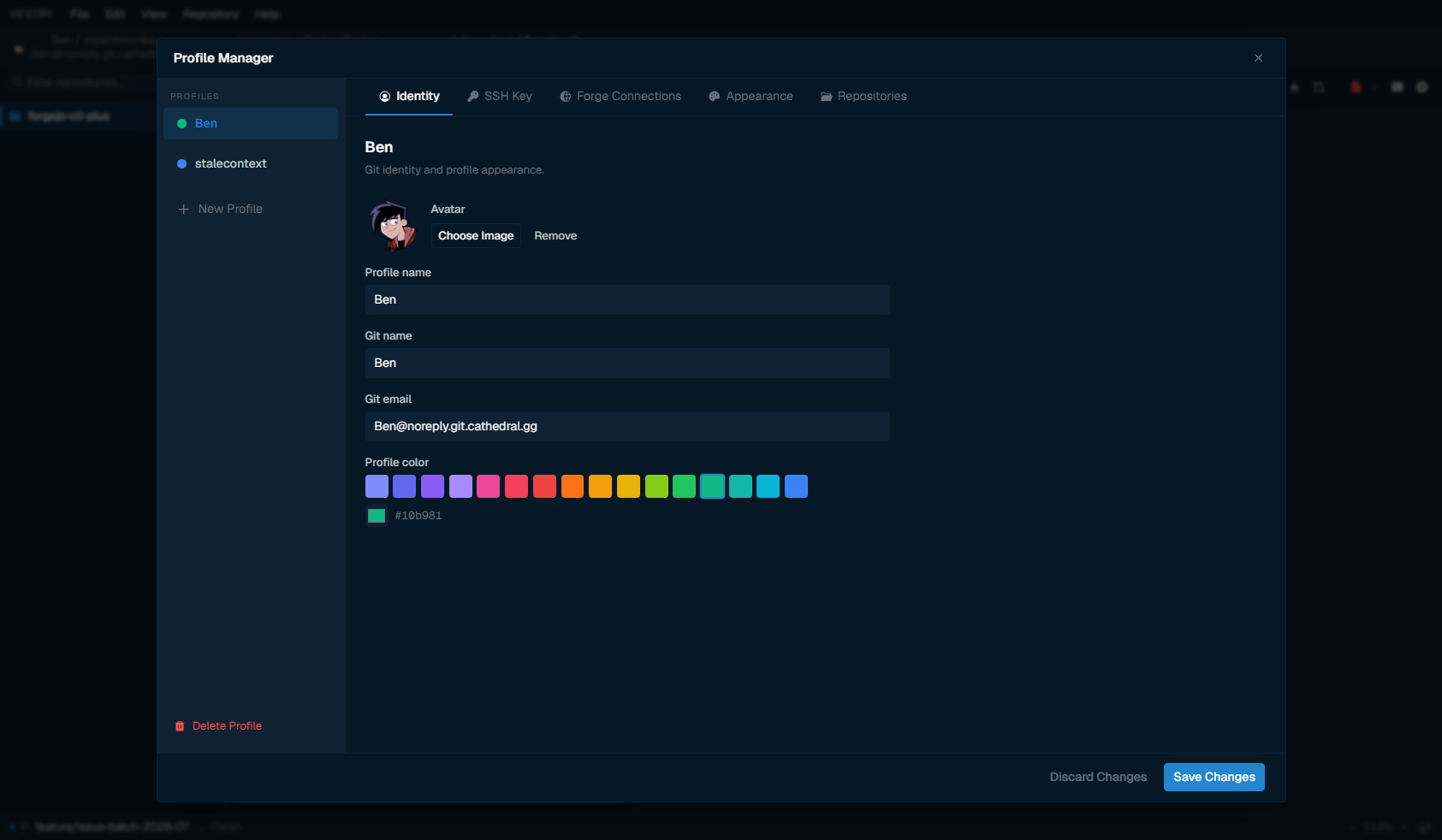Pick the pink profile color swatch
This screenshot has height=840, width=1442.
click(489, 487)
